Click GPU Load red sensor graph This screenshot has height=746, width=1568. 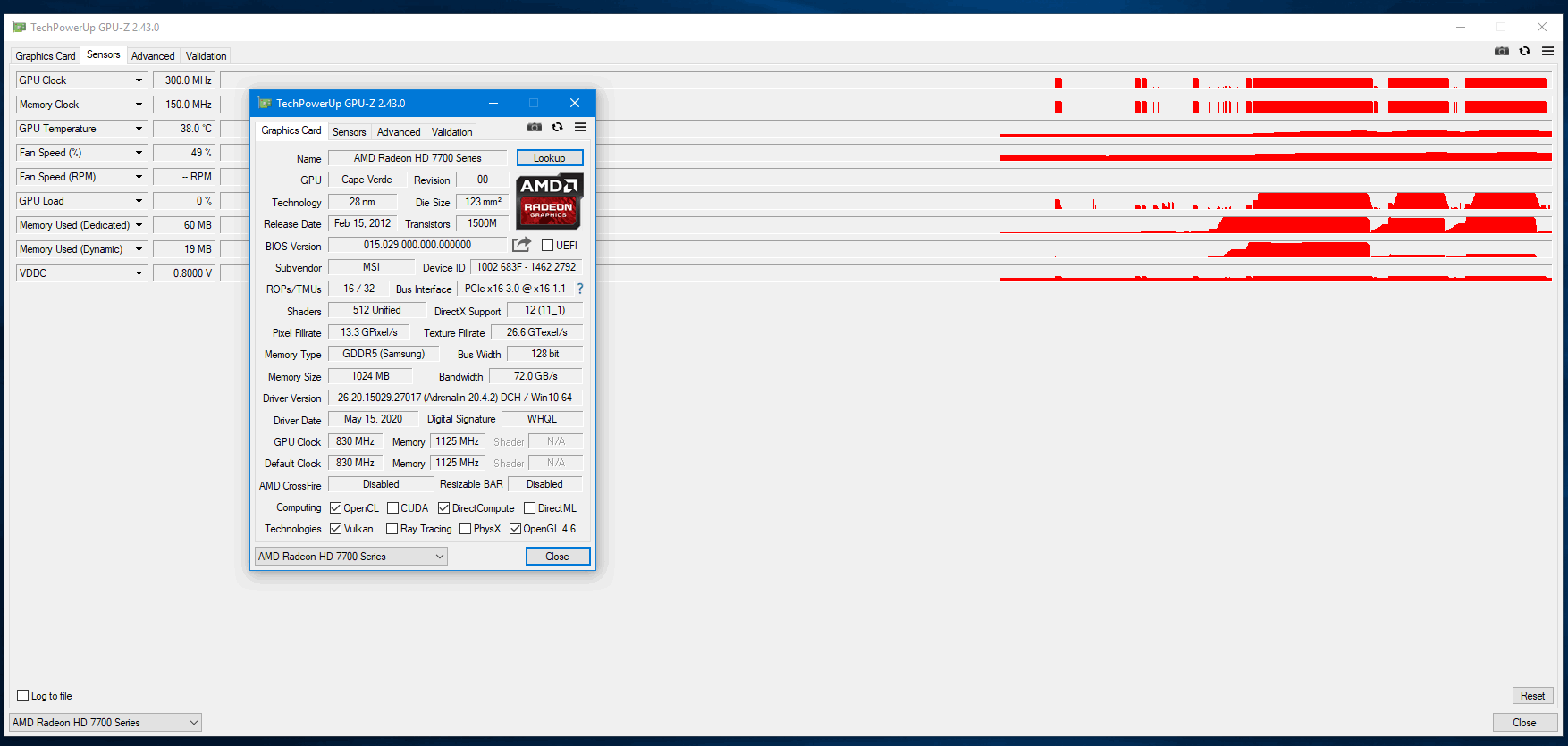point(887,201)
